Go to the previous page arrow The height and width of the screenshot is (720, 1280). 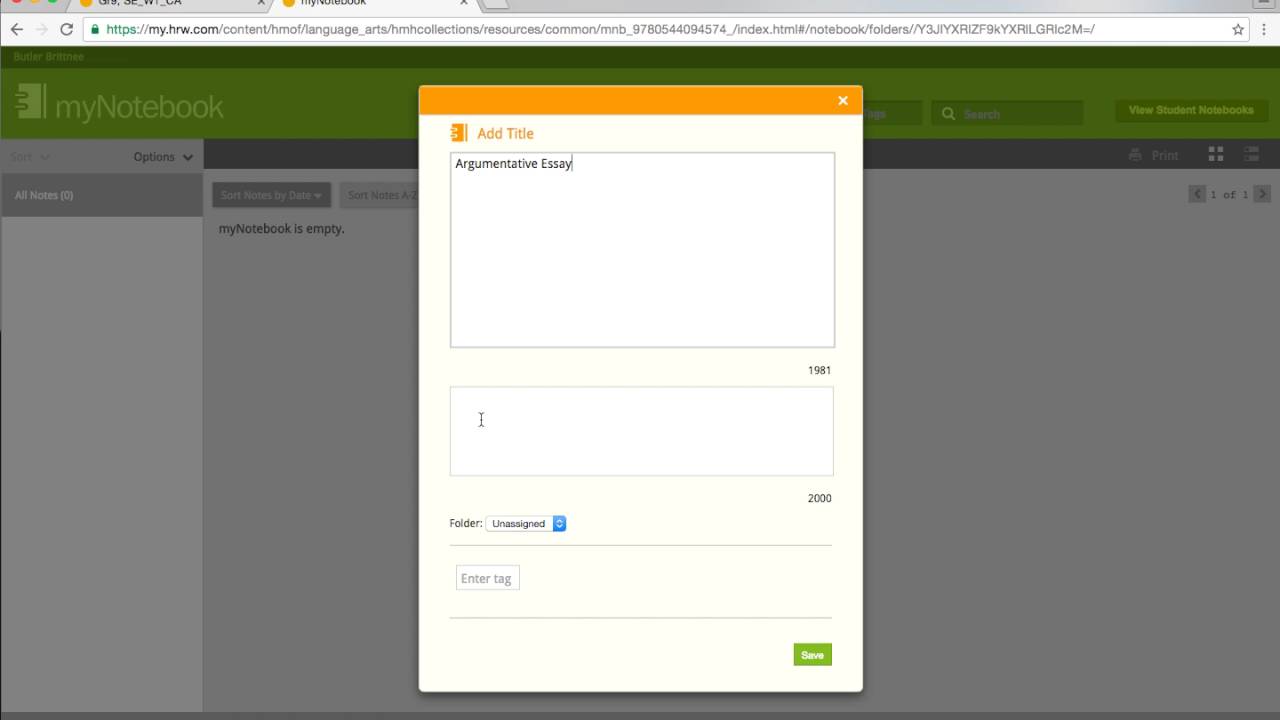click(x=1197, y=194)
